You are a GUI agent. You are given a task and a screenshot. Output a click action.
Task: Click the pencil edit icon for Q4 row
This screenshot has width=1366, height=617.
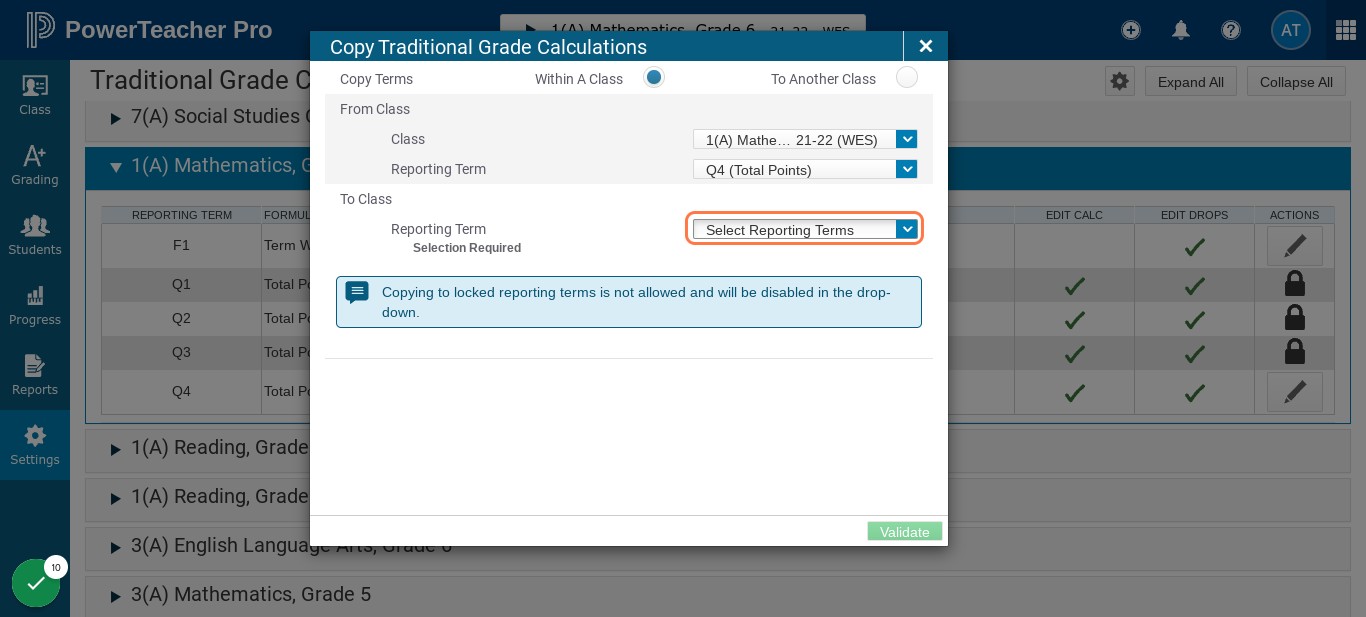[1295, 392]
